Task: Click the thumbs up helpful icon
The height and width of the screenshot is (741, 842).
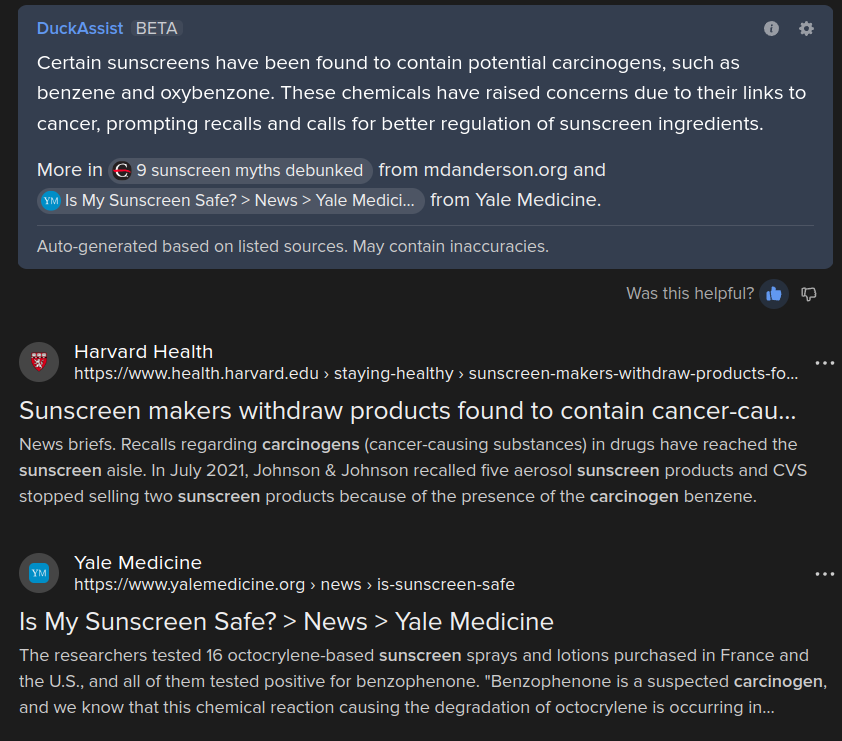Action: (x=773, y=294)
